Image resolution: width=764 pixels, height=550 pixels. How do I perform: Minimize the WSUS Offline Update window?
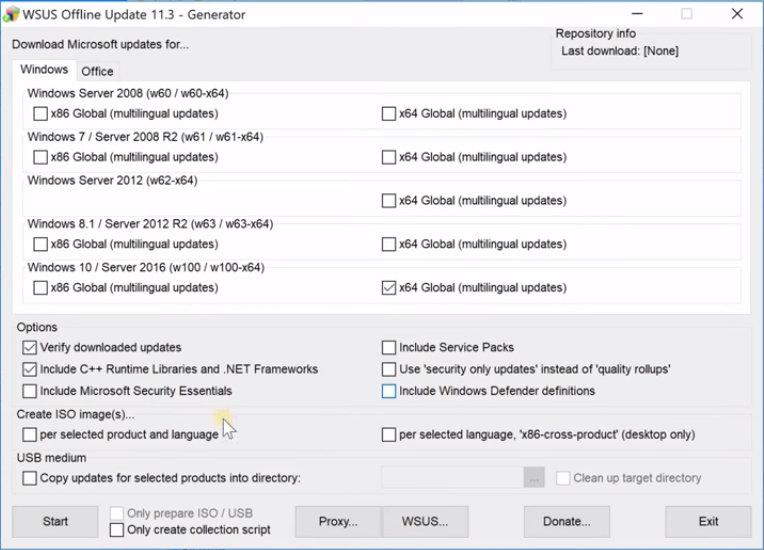pos(637,14)
